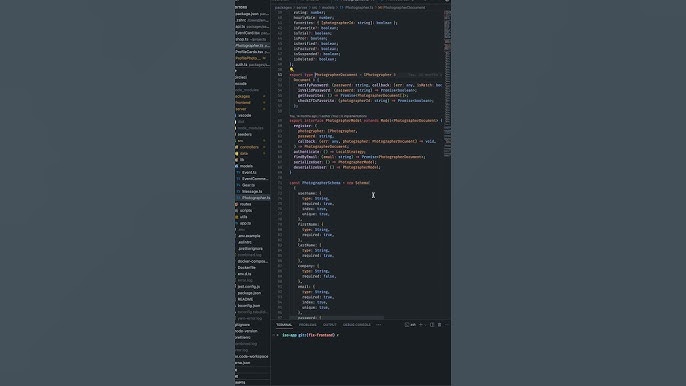
Task: Click the new terminal plus icon
Action: [x=421, y=325]
